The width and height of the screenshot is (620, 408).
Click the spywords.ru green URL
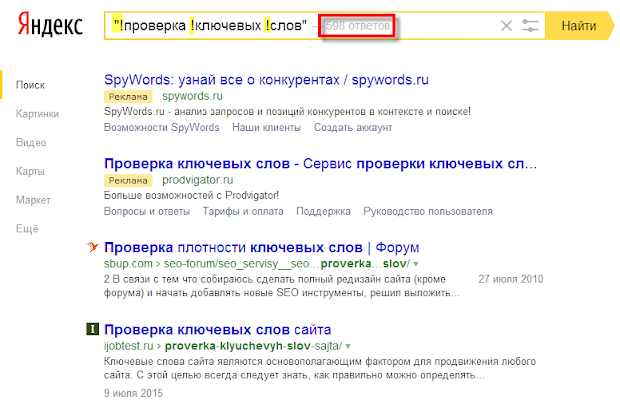point(192,96)
